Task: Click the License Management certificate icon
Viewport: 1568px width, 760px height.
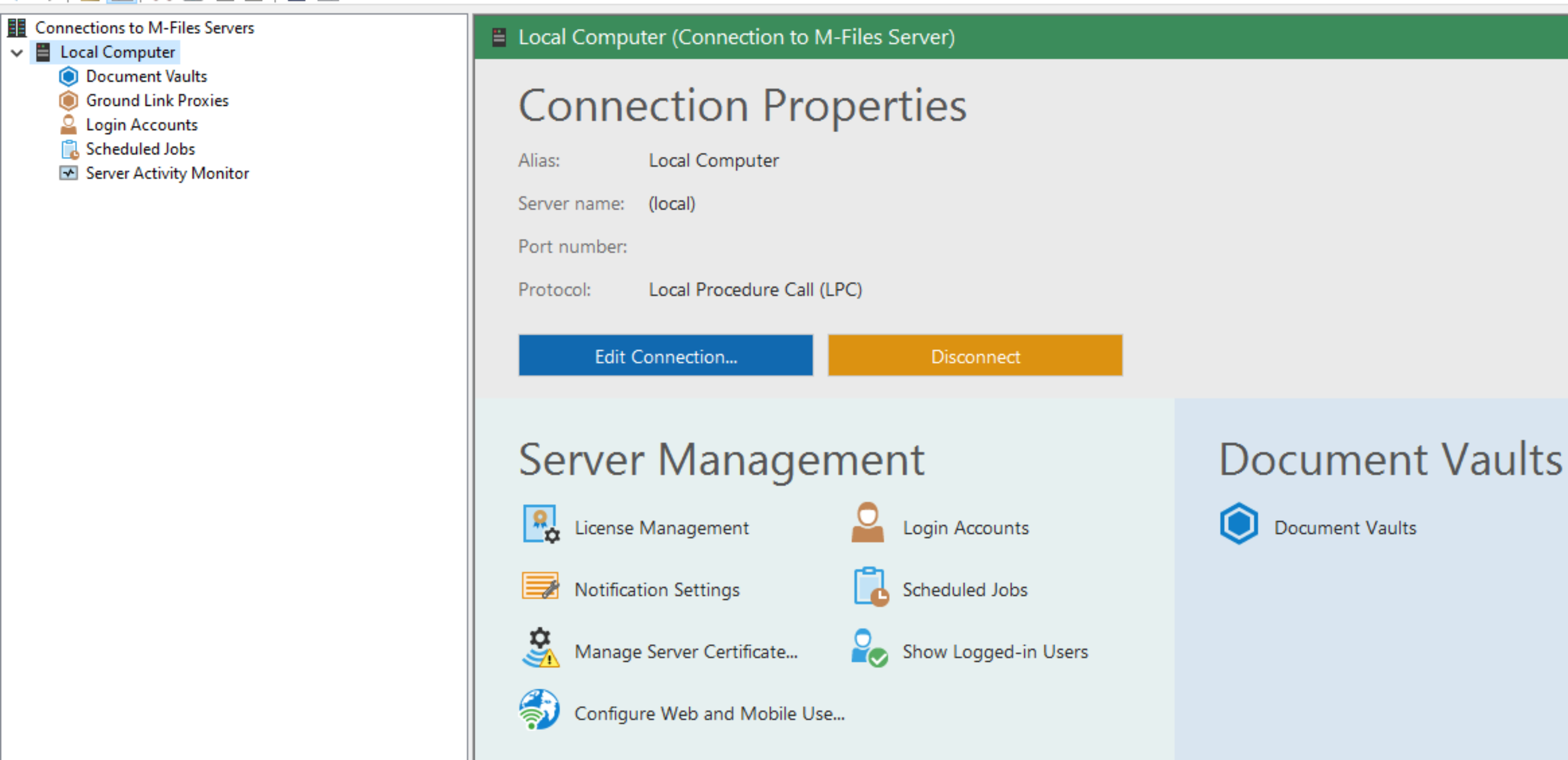Action: click(x=540, y=524)
